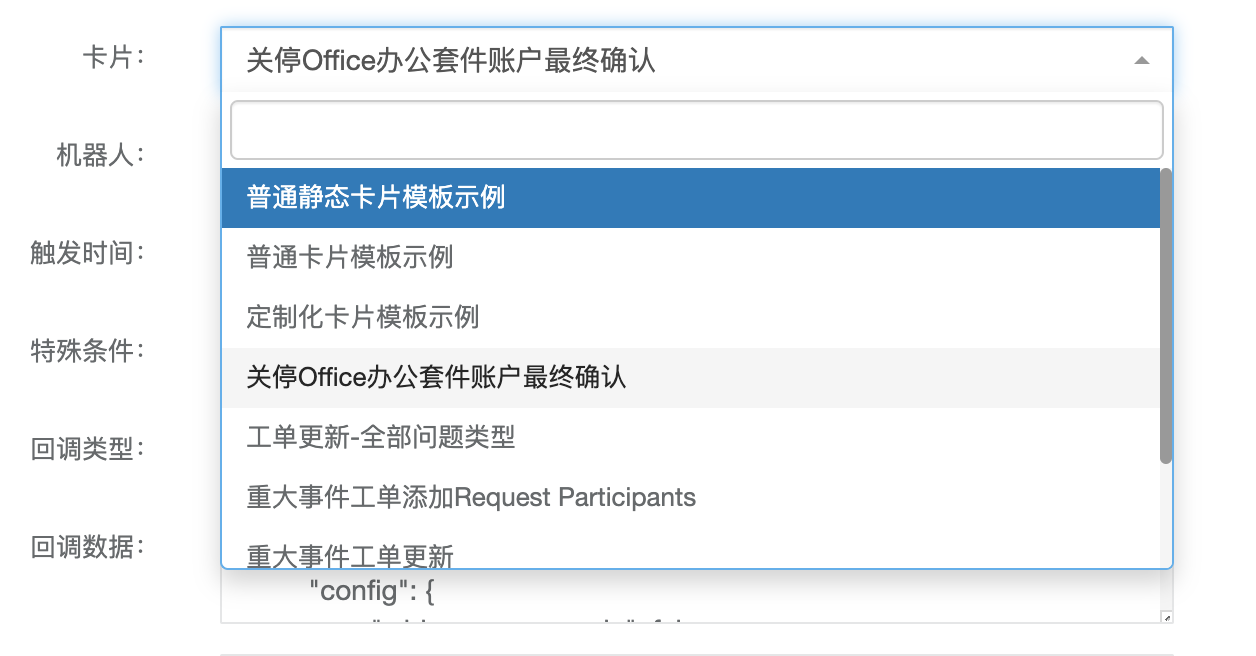Click the 回调类型 field label
The image size is (1256, 656).
pos(87,449)
